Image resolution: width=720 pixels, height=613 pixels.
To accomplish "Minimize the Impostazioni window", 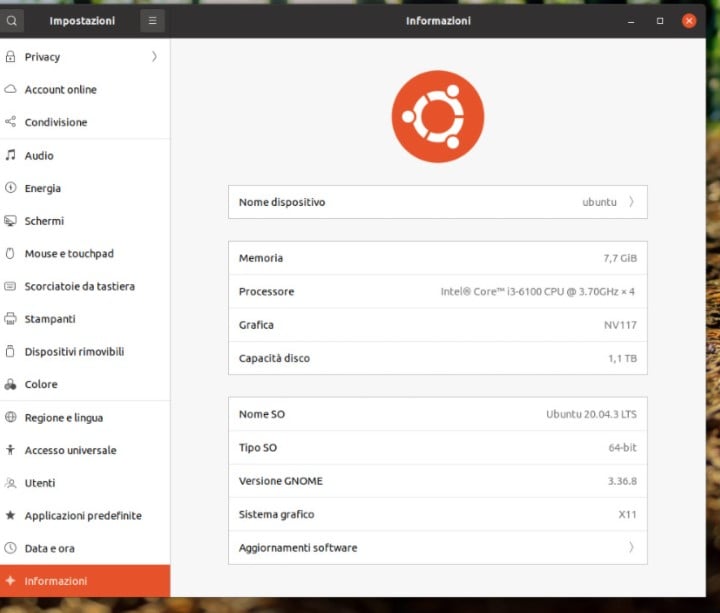I will pos(631,21).
